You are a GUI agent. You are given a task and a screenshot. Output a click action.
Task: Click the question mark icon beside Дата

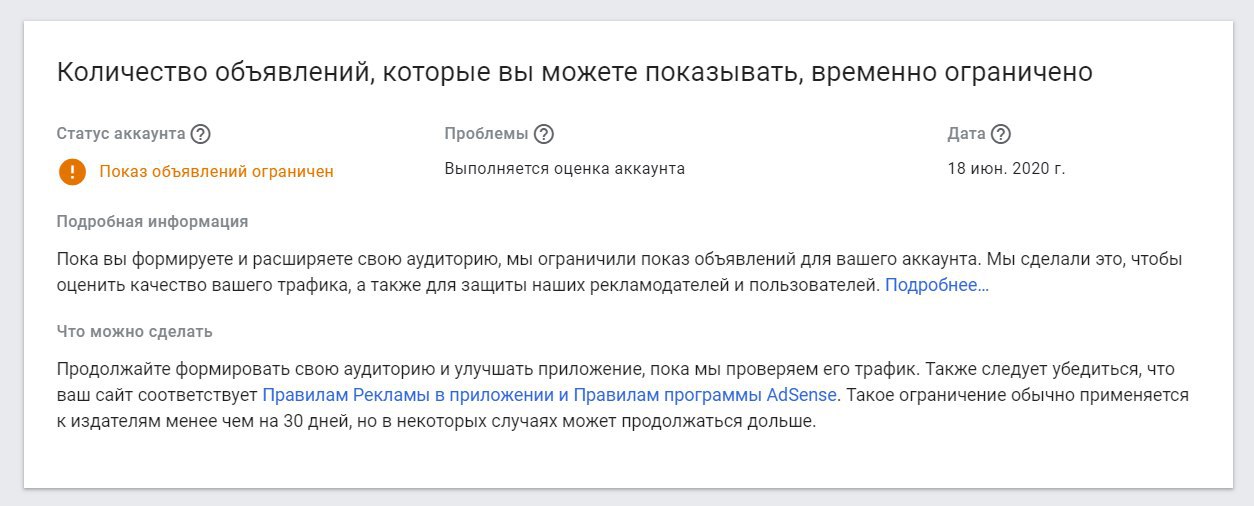pyautogui.click(x=1001, y=134)
